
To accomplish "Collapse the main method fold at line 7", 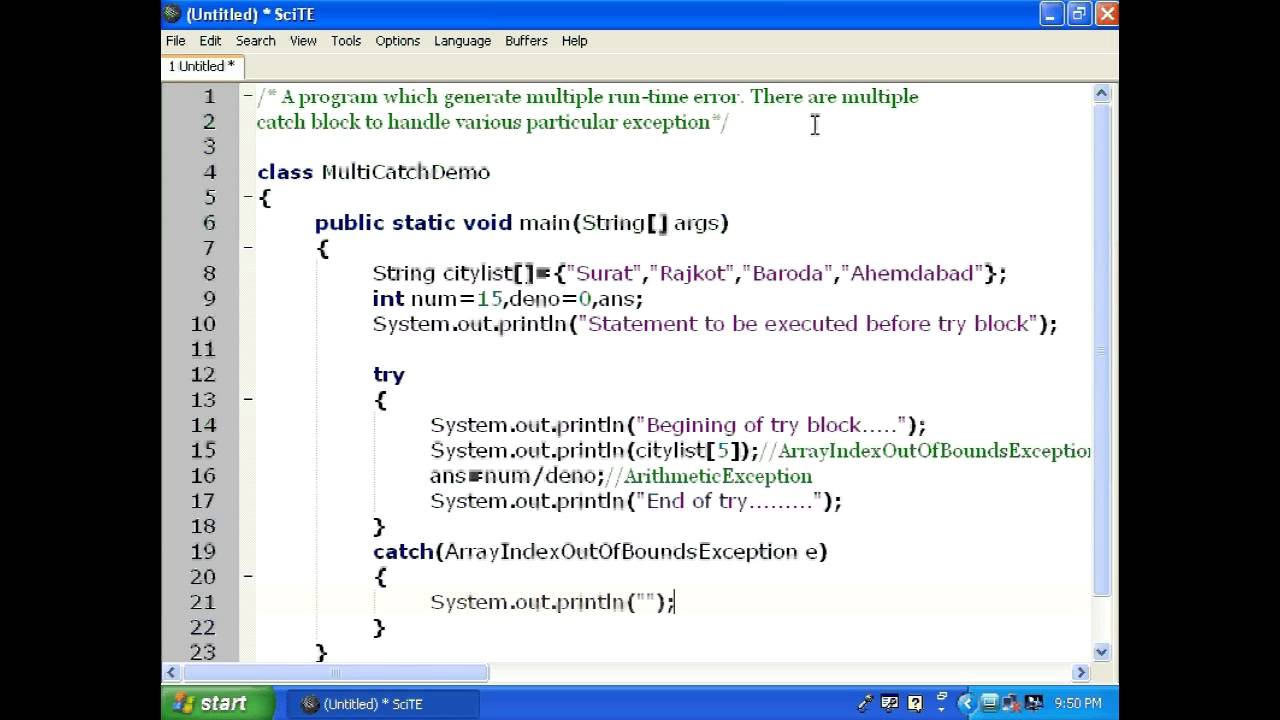I will pos(247,247).
